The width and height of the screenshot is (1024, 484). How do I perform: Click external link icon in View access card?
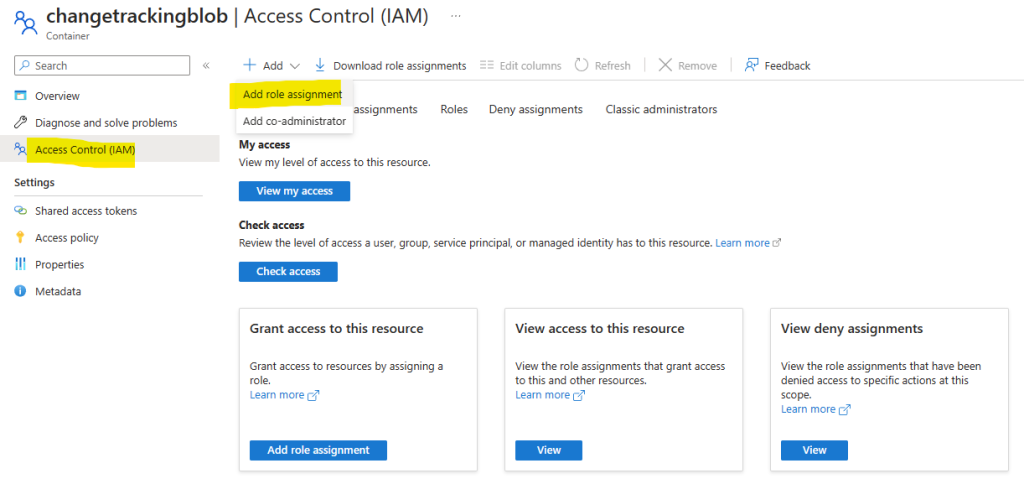[579, 395]
